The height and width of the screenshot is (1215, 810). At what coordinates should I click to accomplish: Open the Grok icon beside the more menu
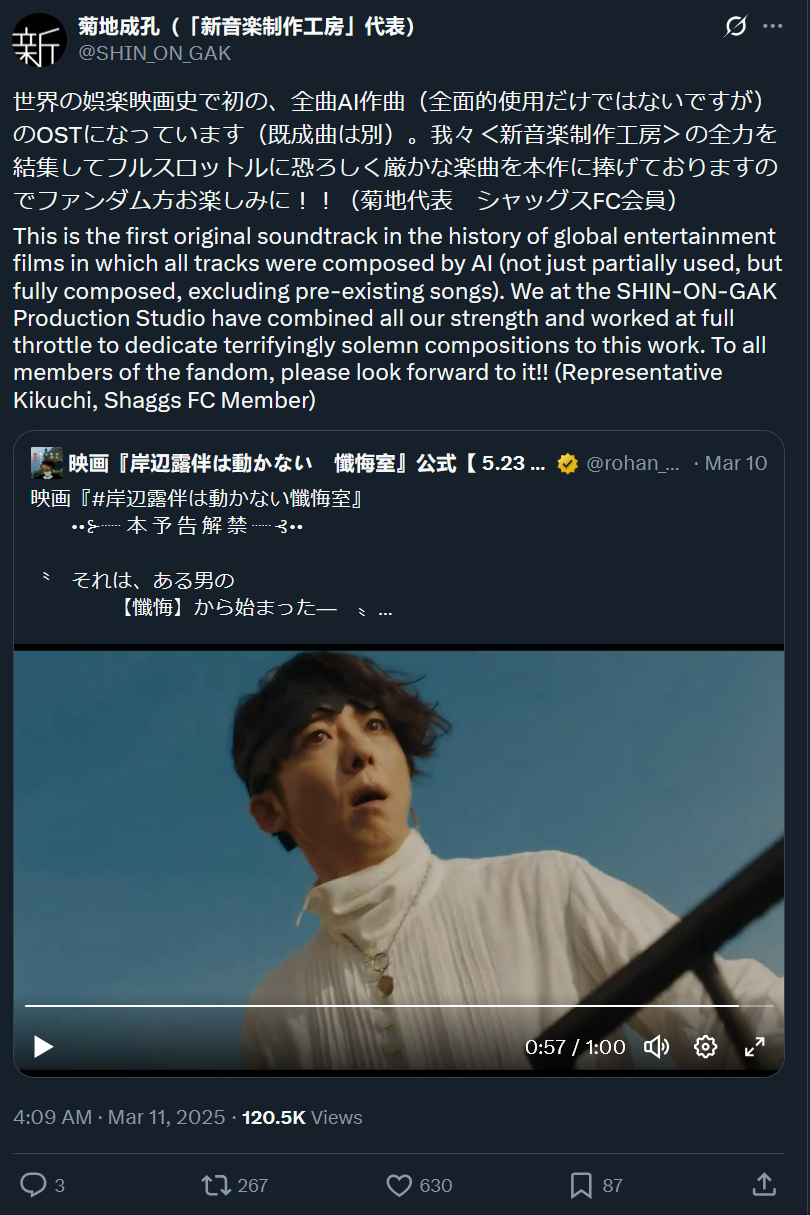[735, 28]
